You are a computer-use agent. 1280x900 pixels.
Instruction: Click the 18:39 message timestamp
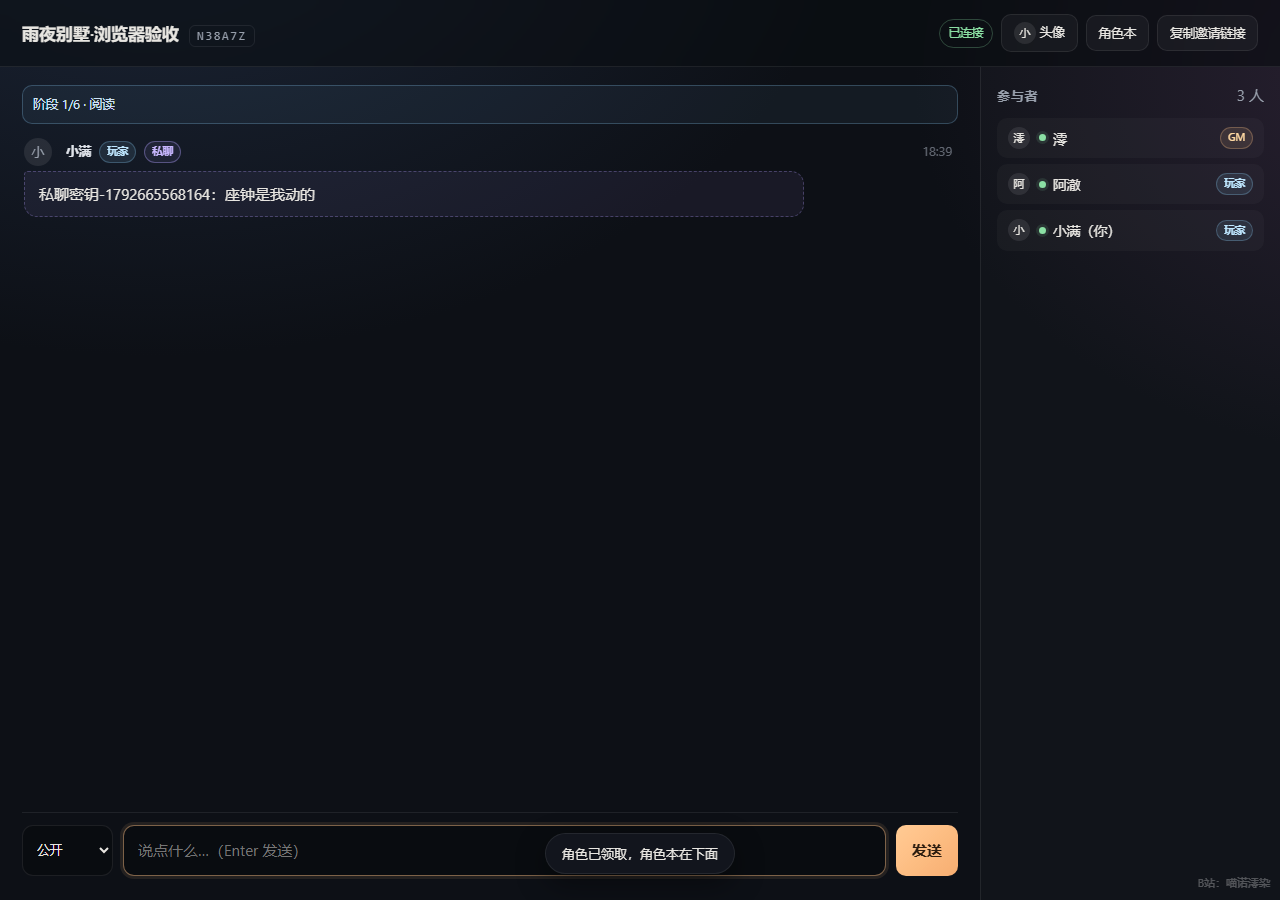coord(937,152)
